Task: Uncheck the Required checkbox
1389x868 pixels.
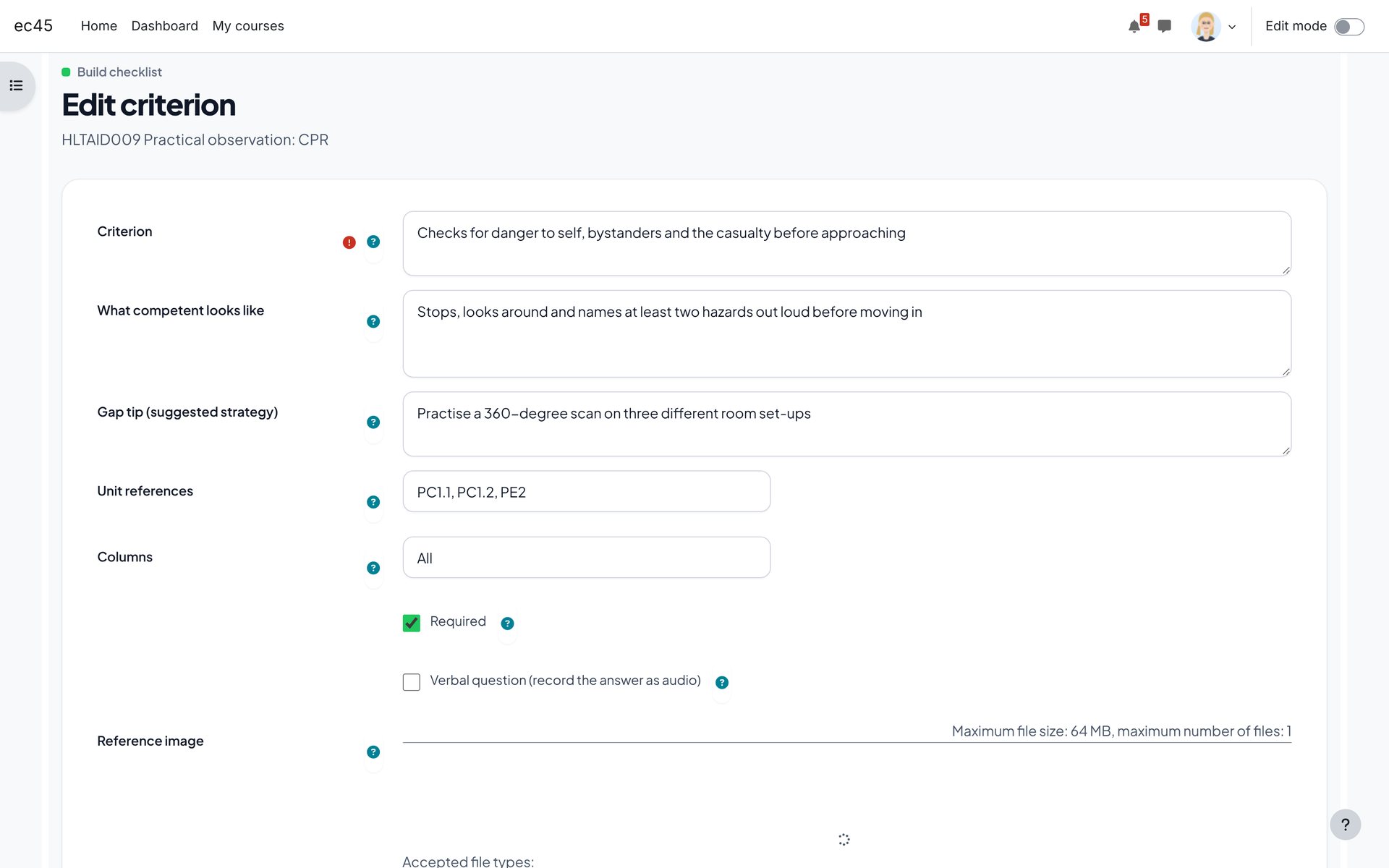Action: [x=411, y=623]
